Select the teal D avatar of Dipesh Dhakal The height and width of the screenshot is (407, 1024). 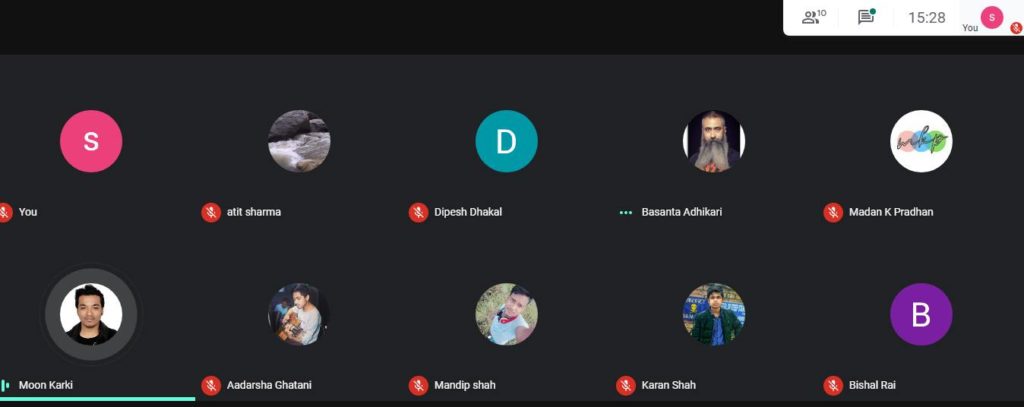506,141
